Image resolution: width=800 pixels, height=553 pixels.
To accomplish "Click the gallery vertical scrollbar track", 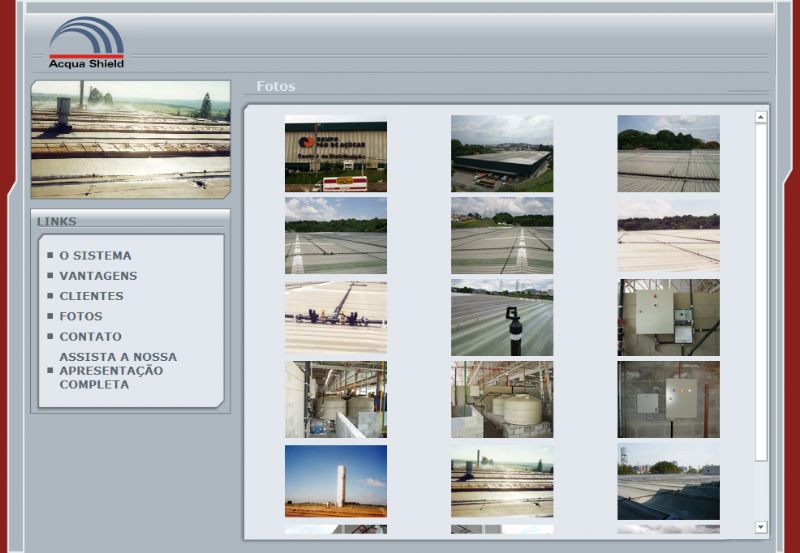I will (761, 490).
